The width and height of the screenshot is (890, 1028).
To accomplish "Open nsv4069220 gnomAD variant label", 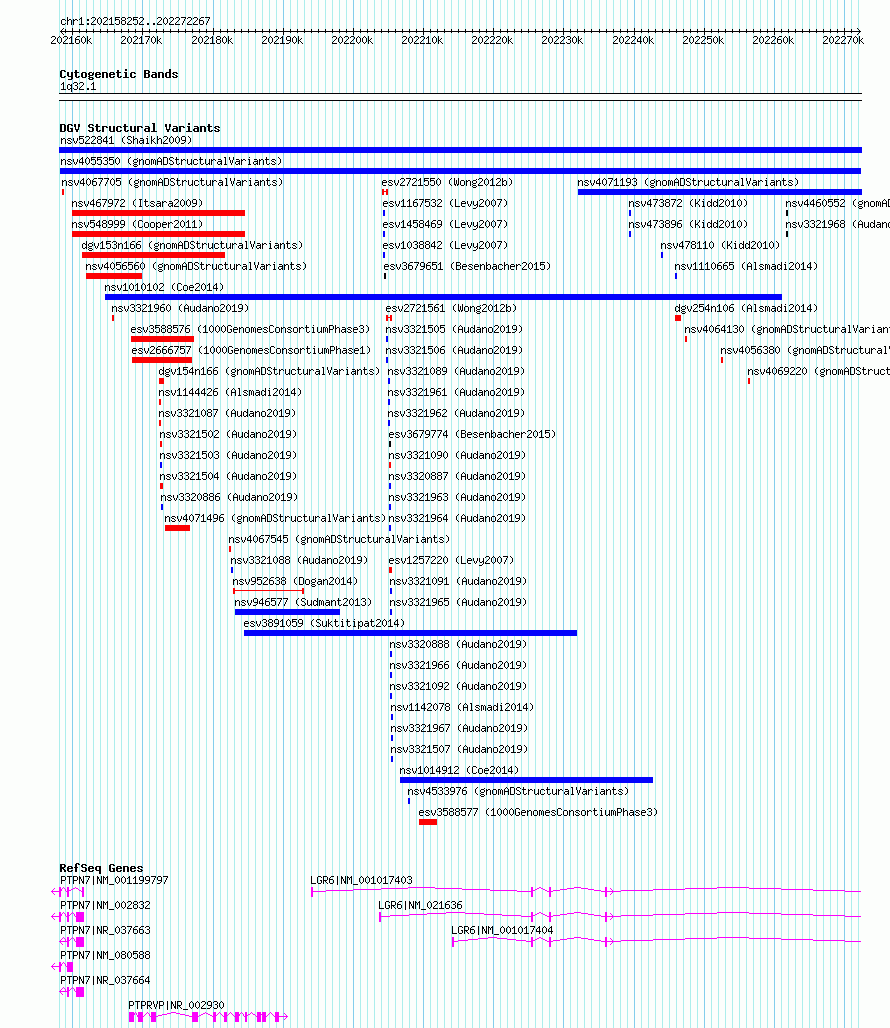I will pyautogui.click(x=819, y=371).
